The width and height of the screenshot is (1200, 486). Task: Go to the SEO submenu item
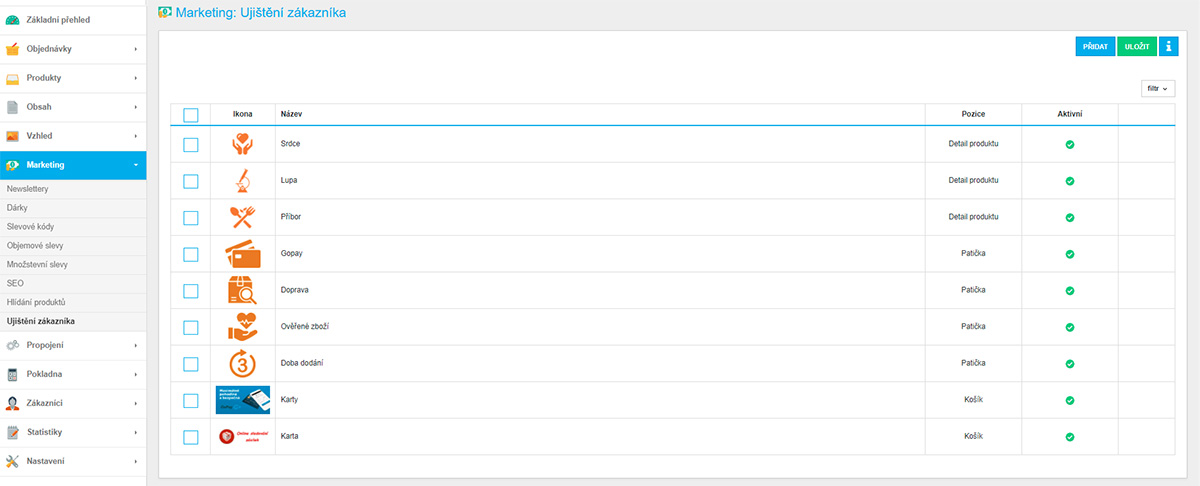(15, 283)
